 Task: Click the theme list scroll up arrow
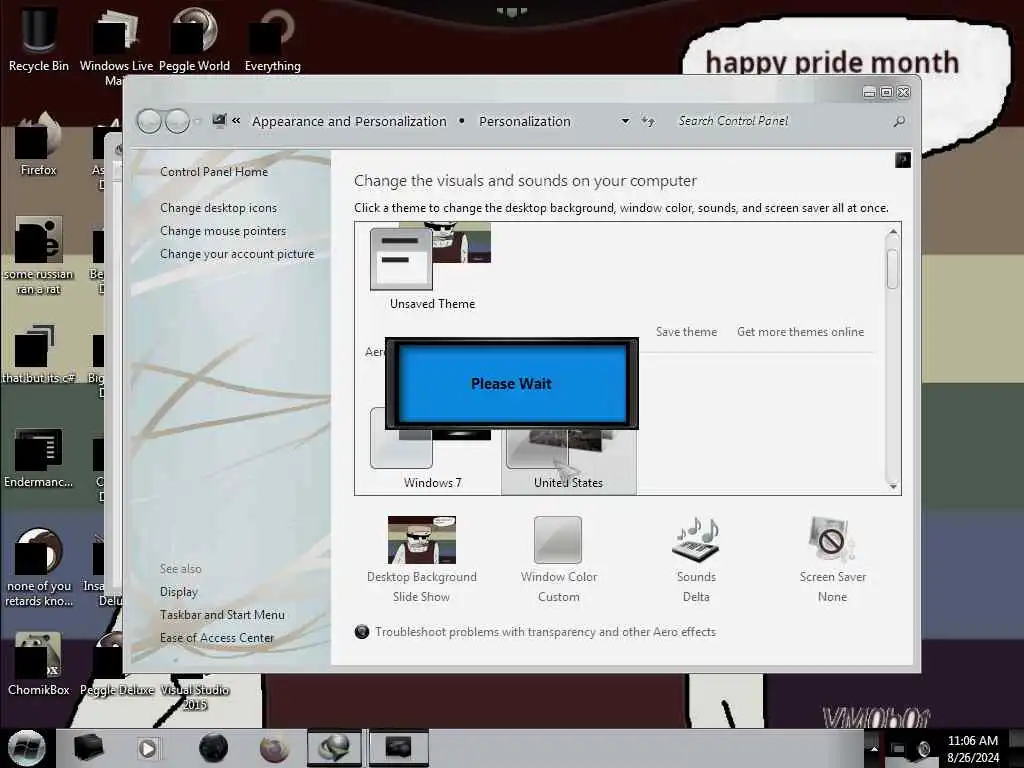[x=893, y=232]
